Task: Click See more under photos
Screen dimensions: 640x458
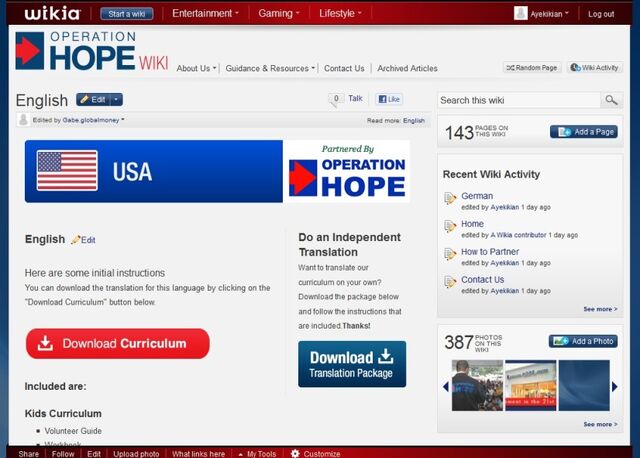Action: click(600, 425)
